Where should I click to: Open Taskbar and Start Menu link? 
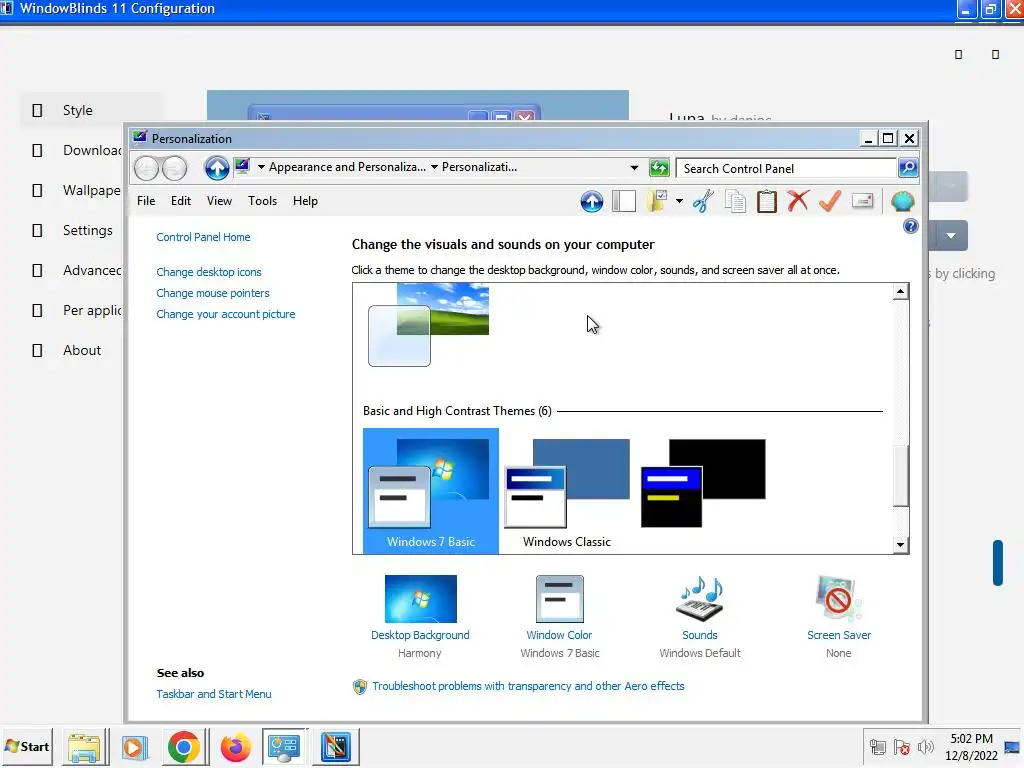[214, 694]
